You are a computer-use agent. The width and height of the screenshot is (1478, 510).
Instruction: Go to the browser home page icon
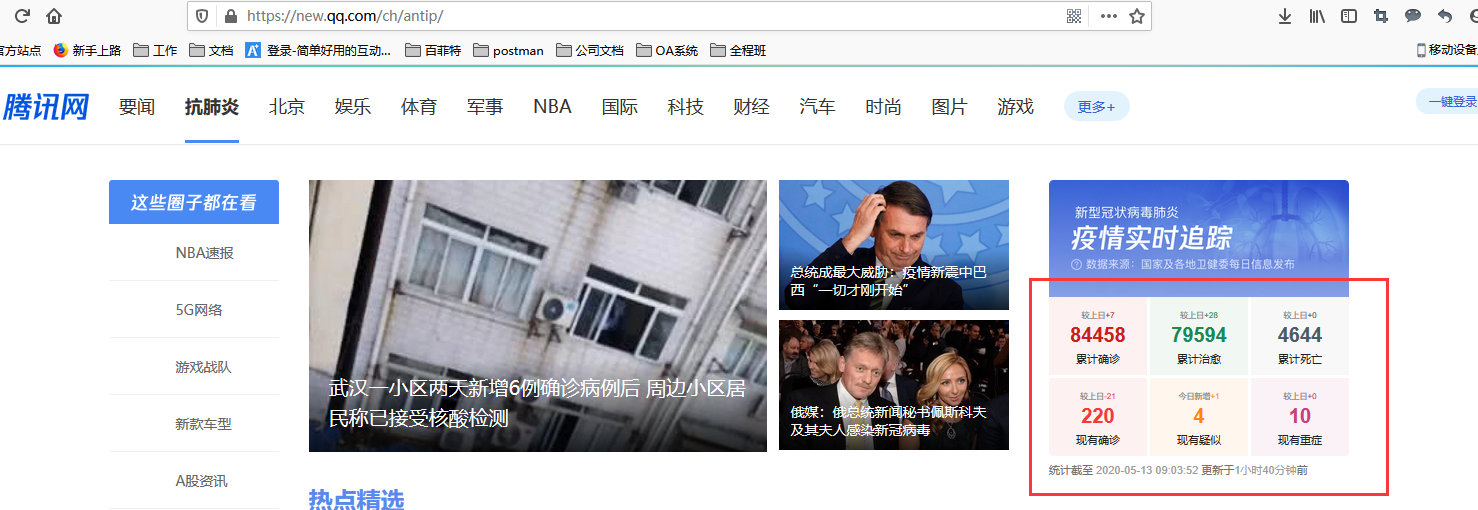pos(54,16)
